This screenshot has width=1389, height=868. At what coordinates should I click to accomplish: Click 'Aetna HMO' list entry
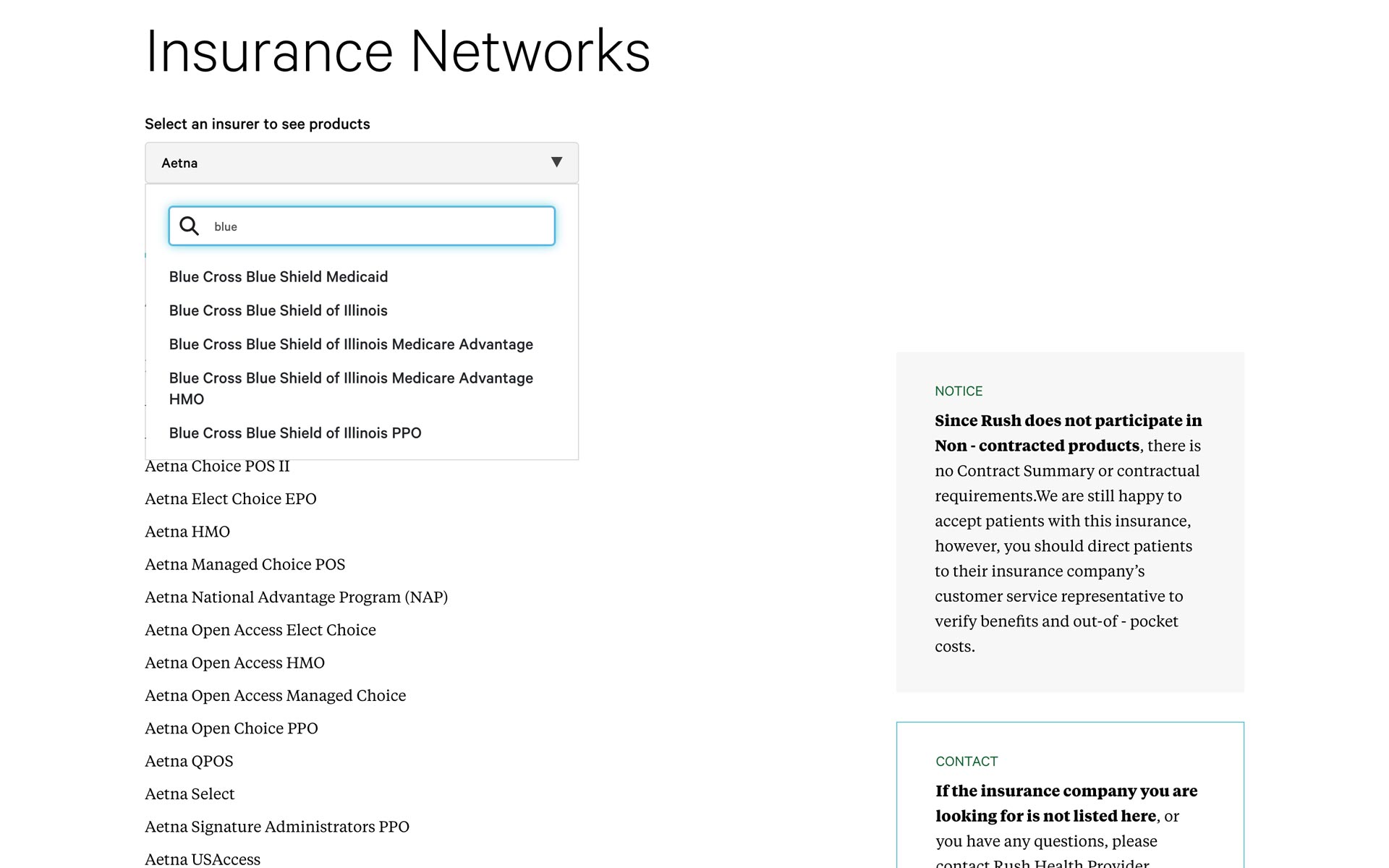[187, 532]
